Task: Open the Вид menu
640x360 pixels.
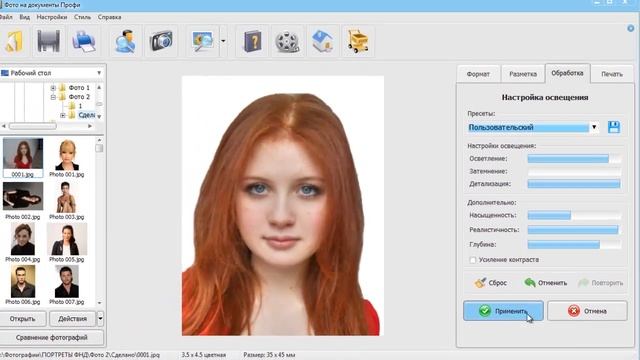Action: 25,17
